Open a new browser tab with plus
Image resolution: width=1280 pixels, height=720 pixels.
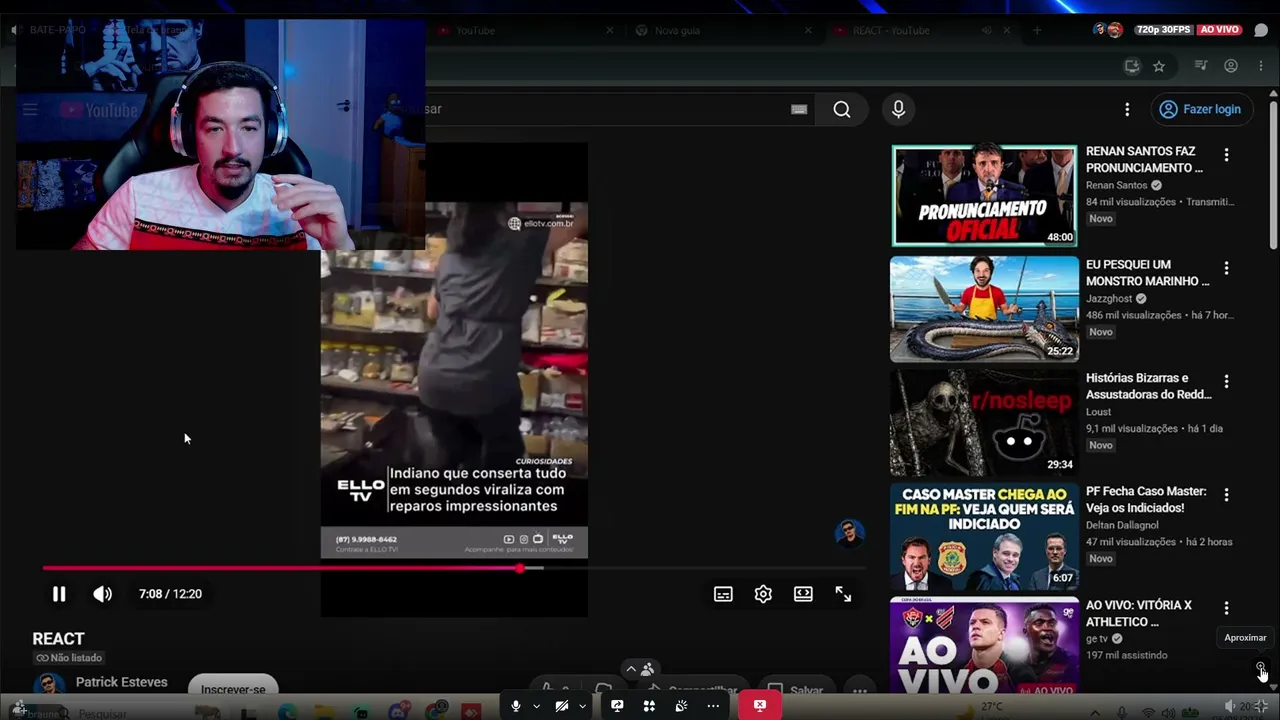[1037, 30]
